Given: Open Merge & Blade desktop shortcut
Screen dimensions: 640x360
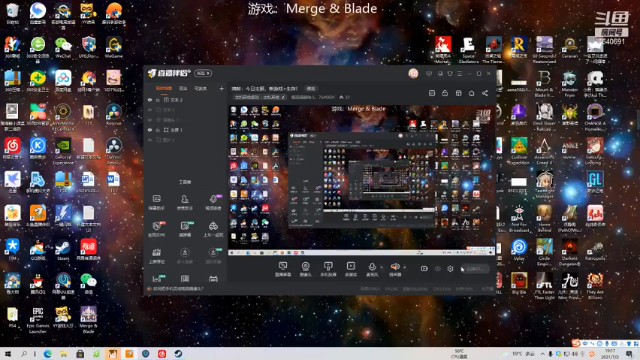Looking at the screenshot, I should click(89, 320).
